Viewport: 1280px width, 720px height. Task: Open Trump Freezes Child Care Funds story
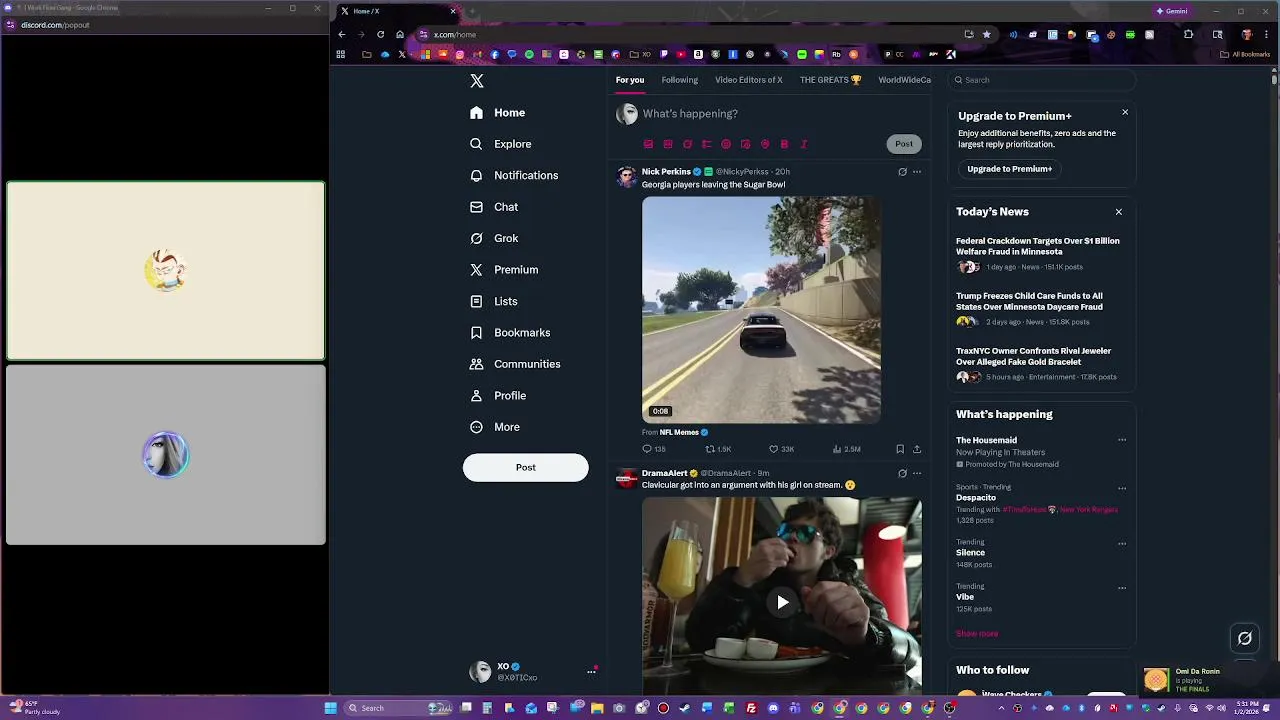[1029, 301]
